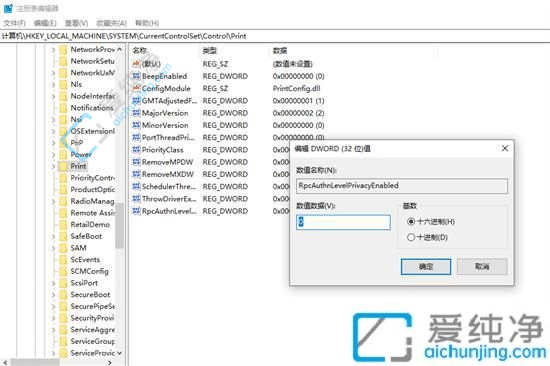Expand the ScsiPort tree node
Viewport: 550px width, 366px height.
pos(53,283)
